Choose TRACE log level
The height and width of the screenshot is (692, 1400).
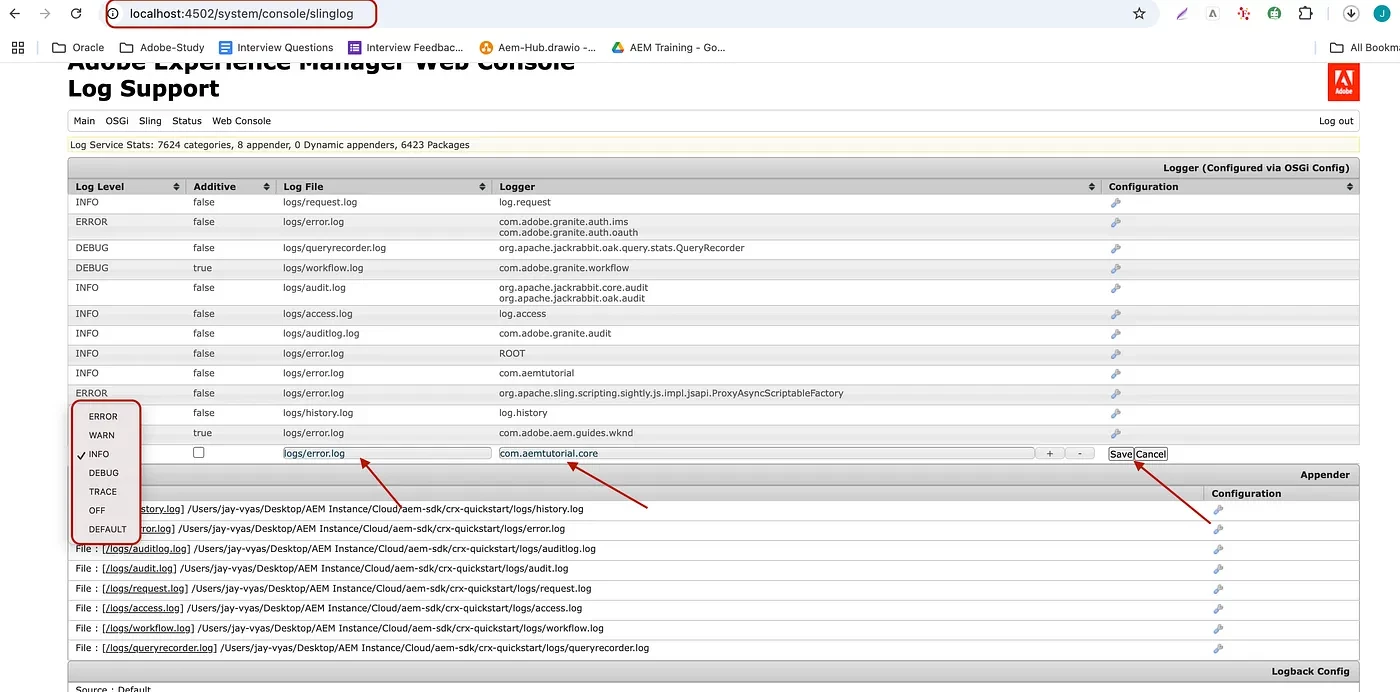coord(103,492)
